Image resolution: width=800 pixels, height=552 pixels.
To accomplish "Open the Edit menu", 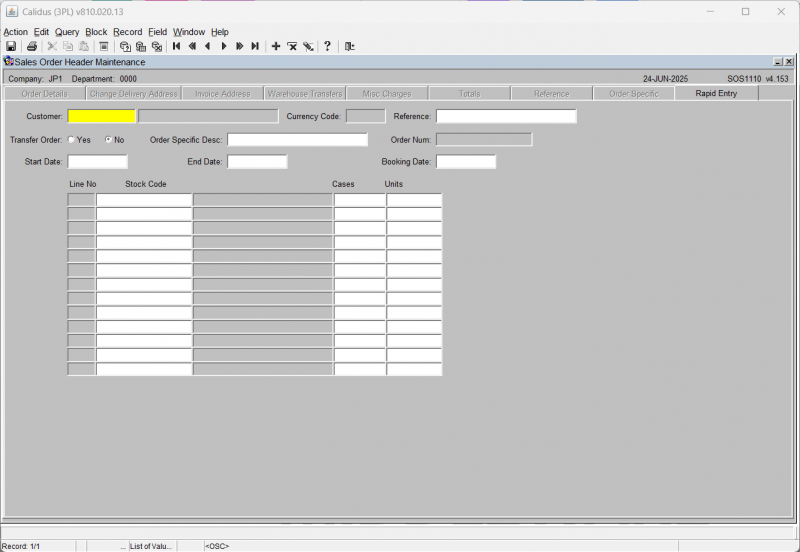I will (x=41, y=32).
